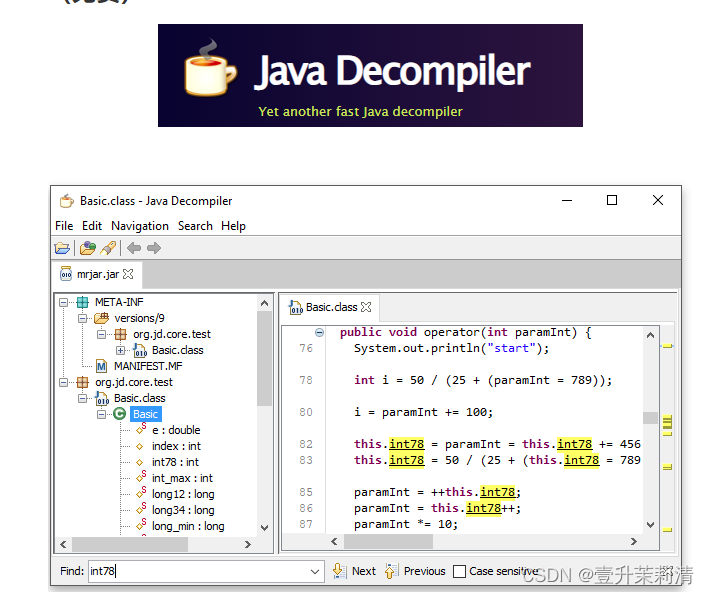The height and width of the screenshot is (594, 709).
Task: Toggle the Case sensitive checkbox
Action: 459,571
